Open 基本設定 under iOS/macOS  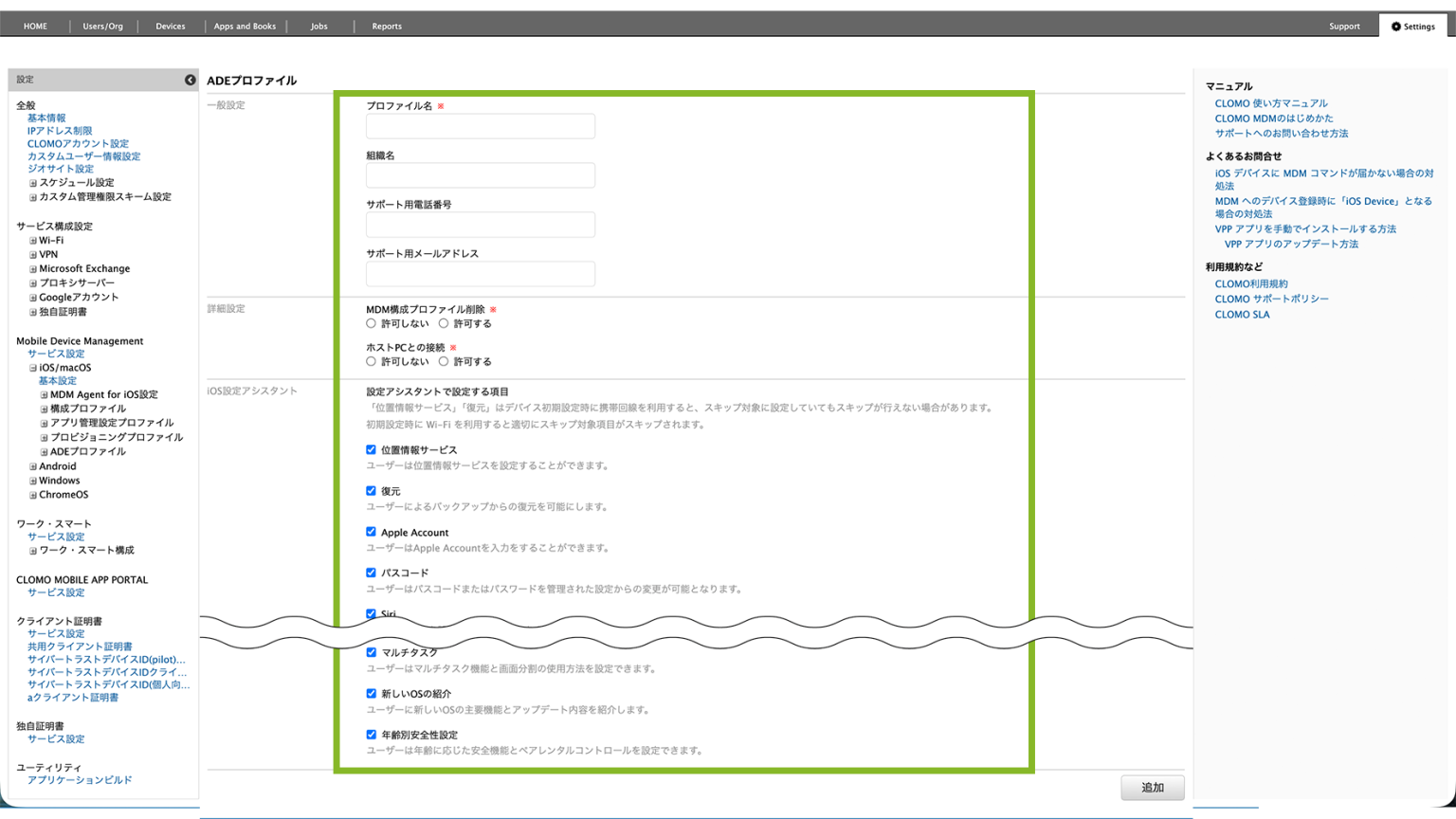tap(57, 381)
